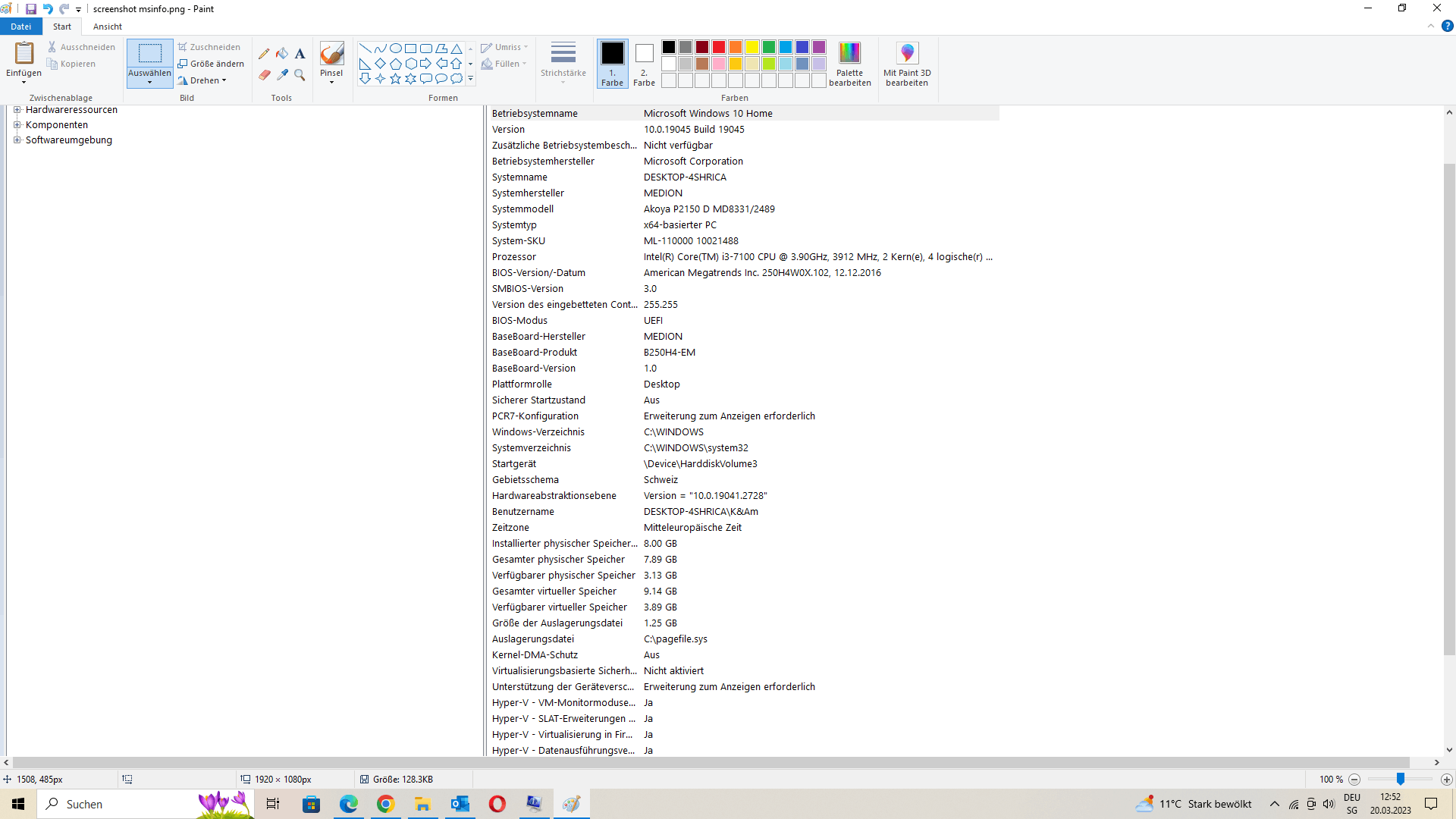This screenshot has height=819, width=1456.
Task: Open Palette bearbeiten color editor
Action: click(x=849, y=64)
